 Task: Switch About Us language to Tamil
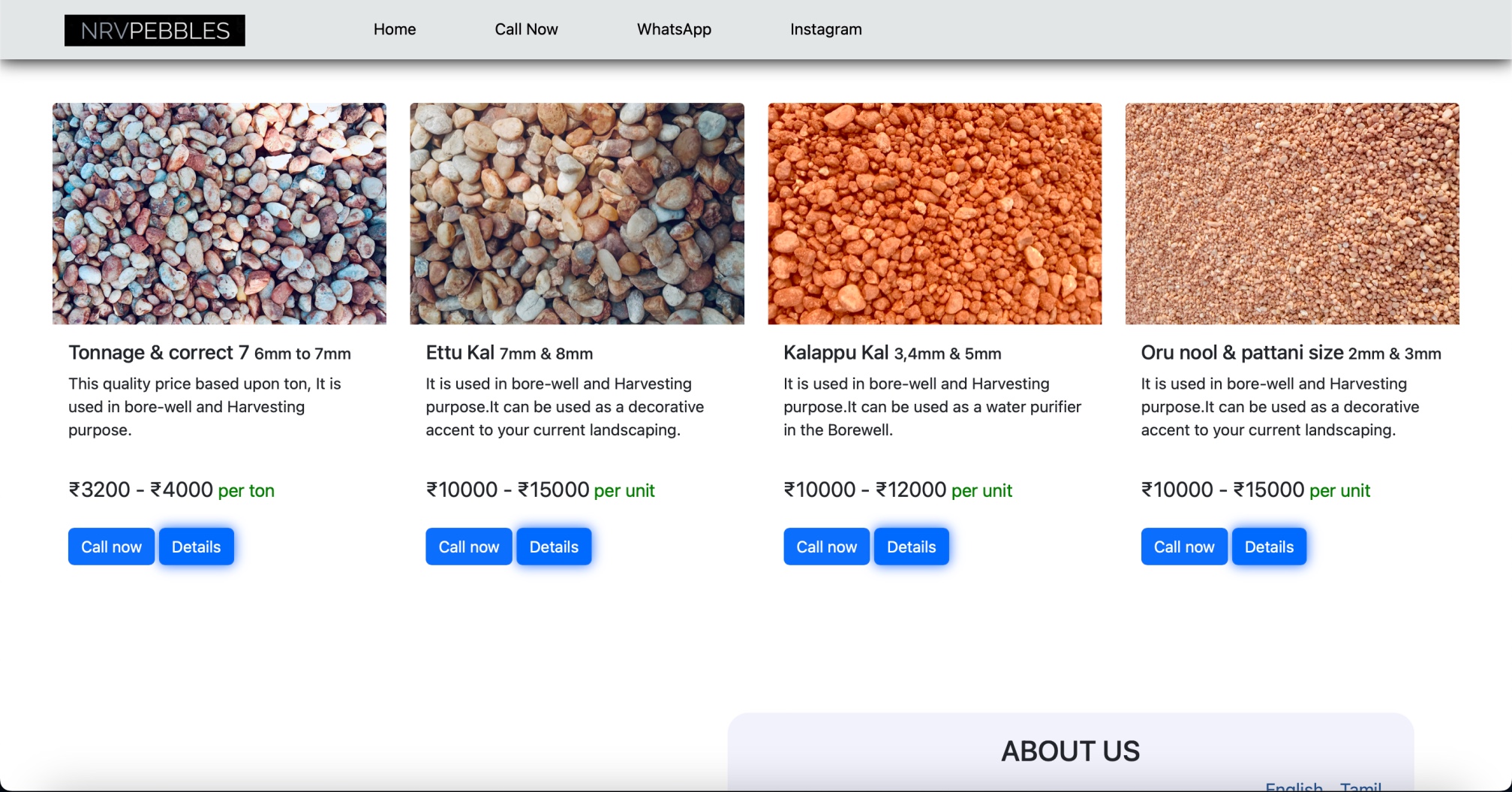1360,787
